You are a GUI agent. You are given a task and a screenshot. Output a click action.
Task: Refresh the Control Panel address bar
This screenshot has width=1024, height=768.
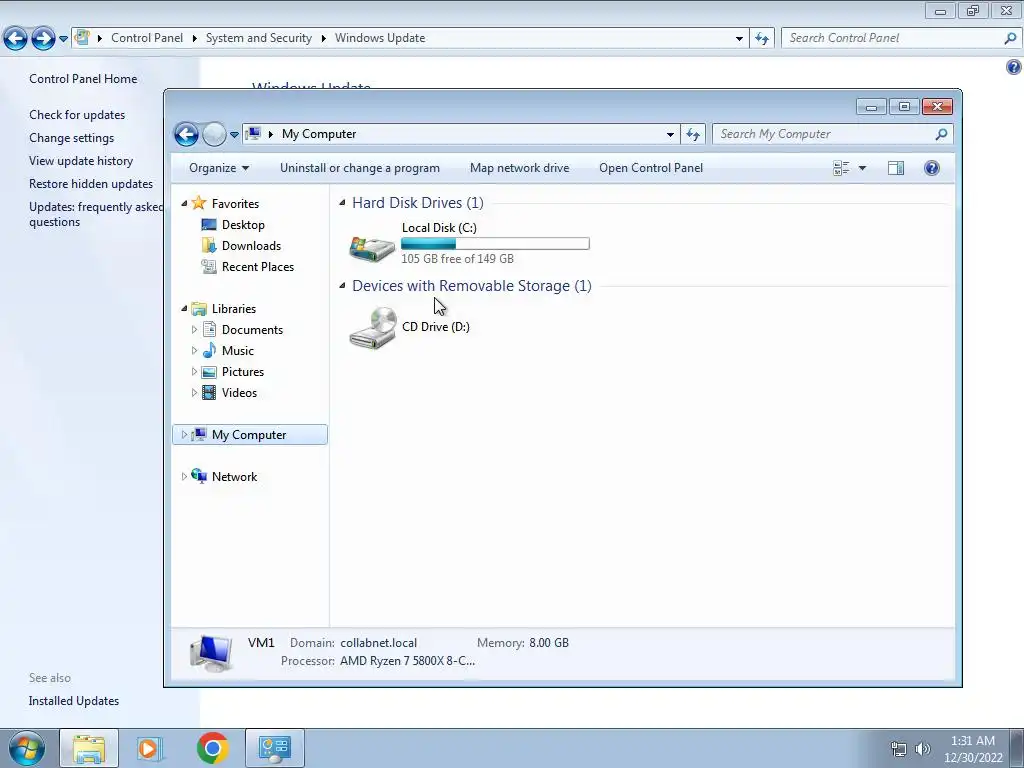pyautogui.click(x=761, y=39)
